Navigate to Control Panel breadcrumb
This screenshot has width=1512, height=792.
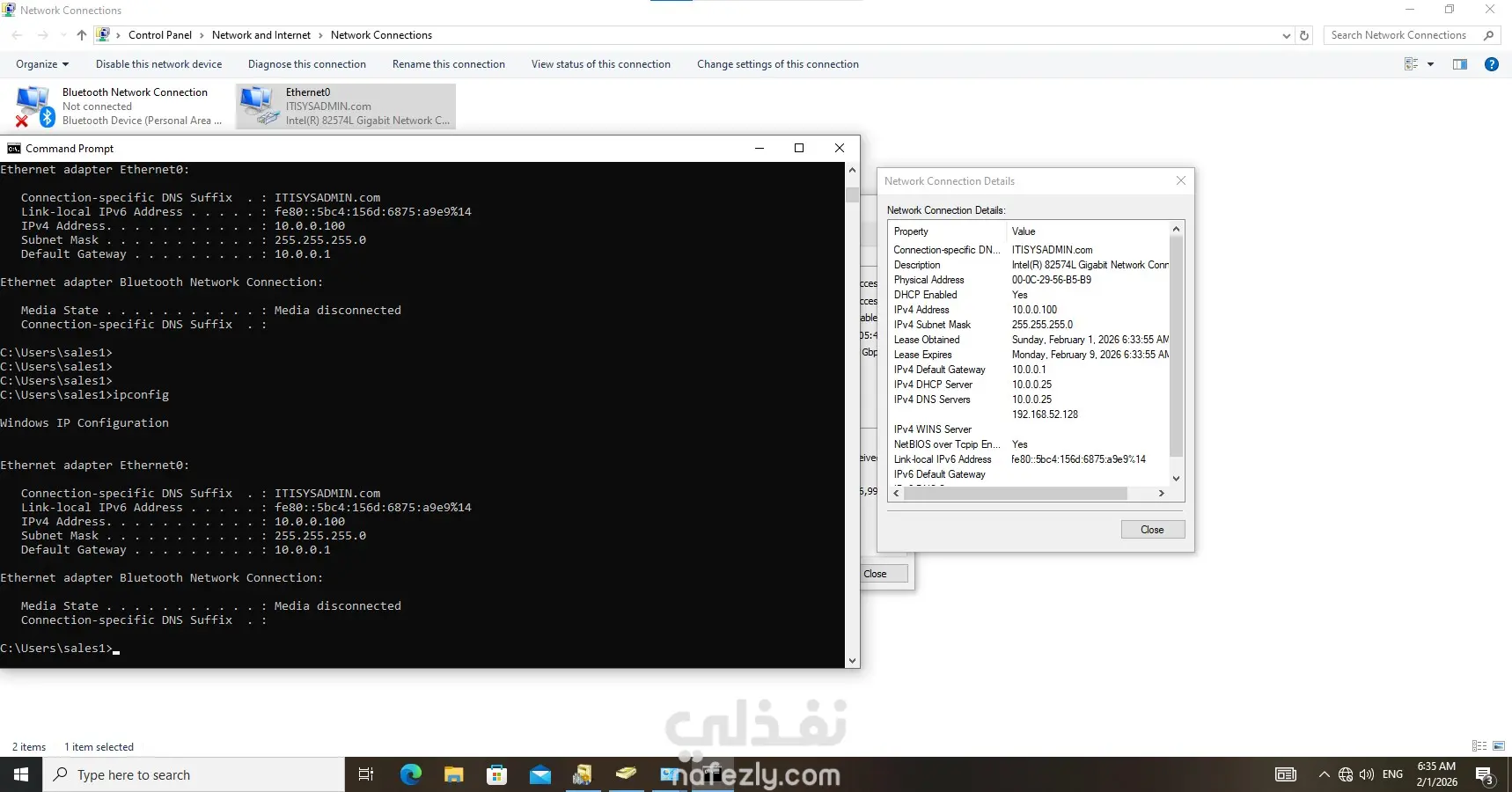pyautogui.click(x=160, y=35)
